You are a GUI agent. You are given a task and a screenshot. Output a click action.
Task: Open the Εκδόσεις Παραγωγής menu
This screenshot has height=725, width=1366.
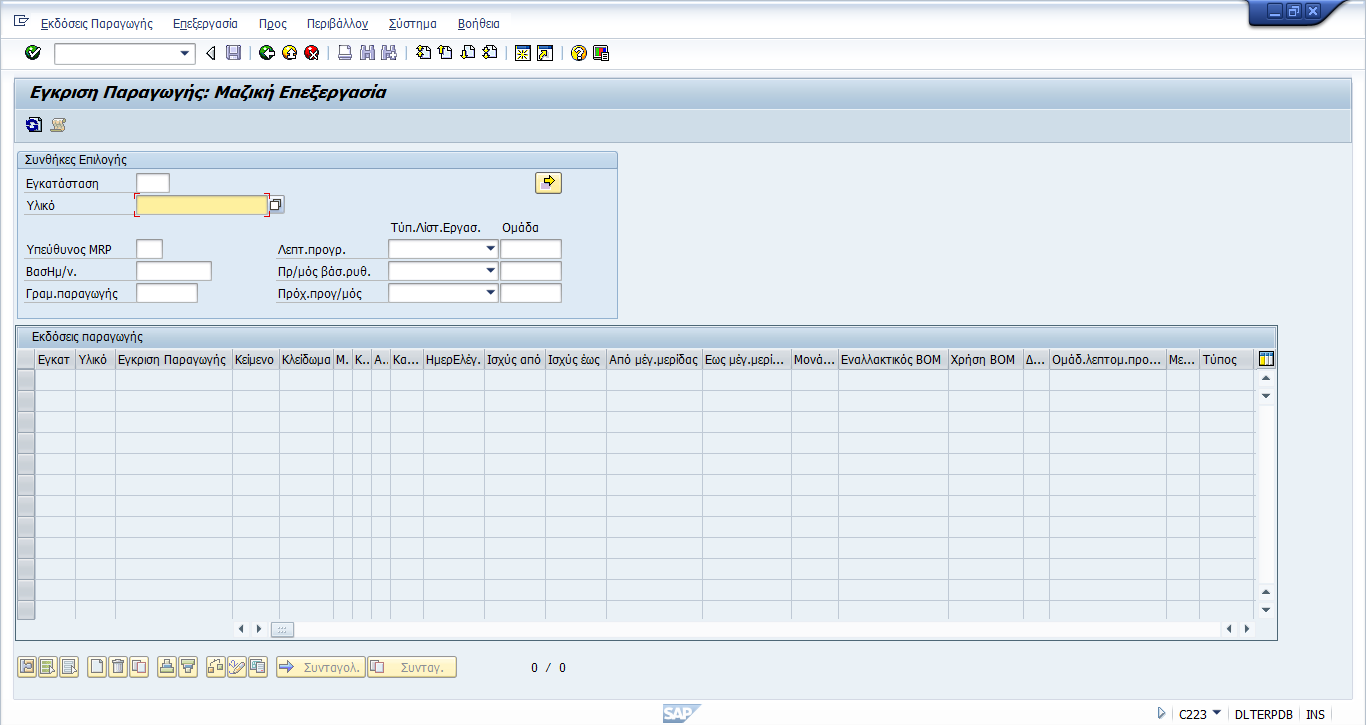[x=97, y=23]
